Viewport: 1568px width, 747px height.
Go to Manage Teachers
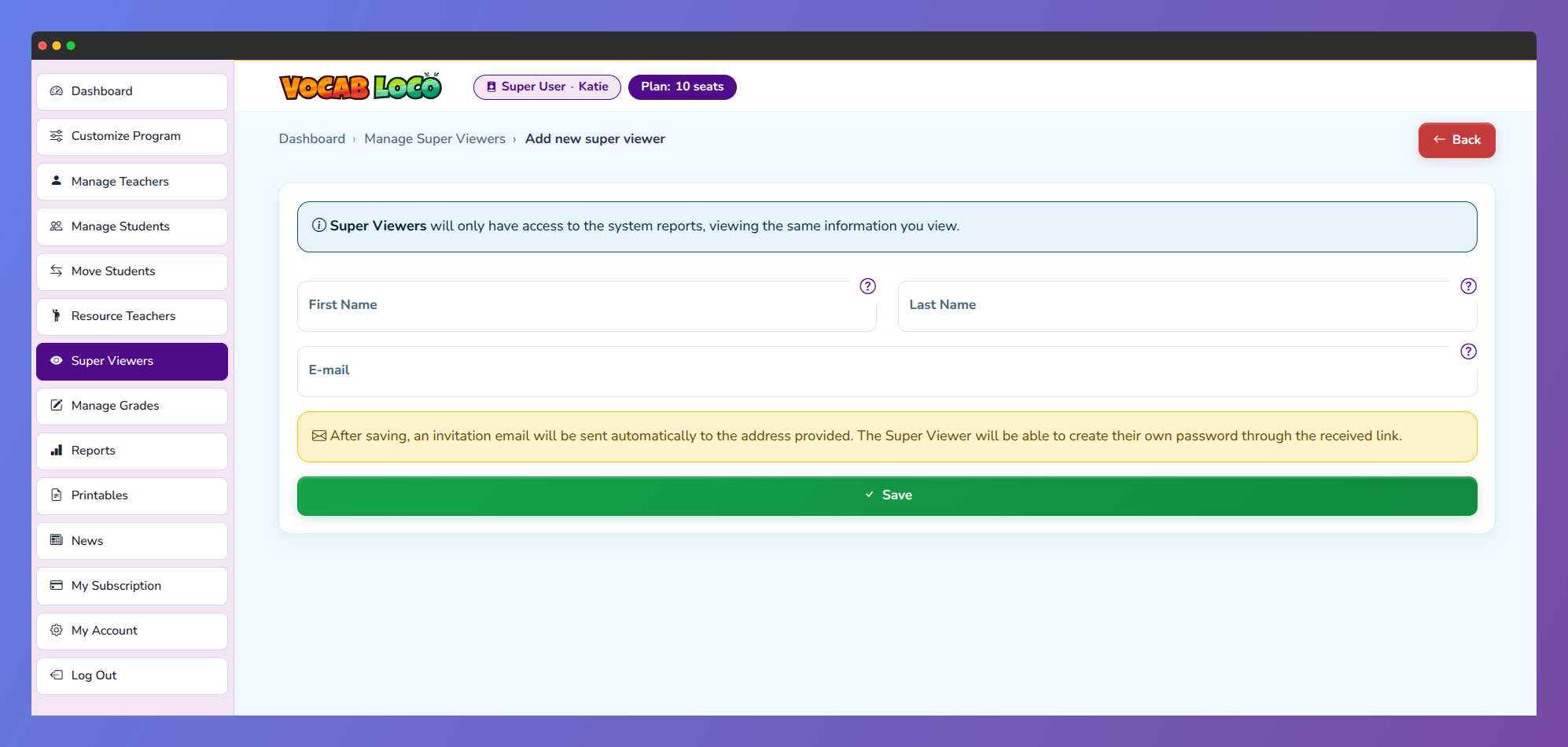click(132, 182)
